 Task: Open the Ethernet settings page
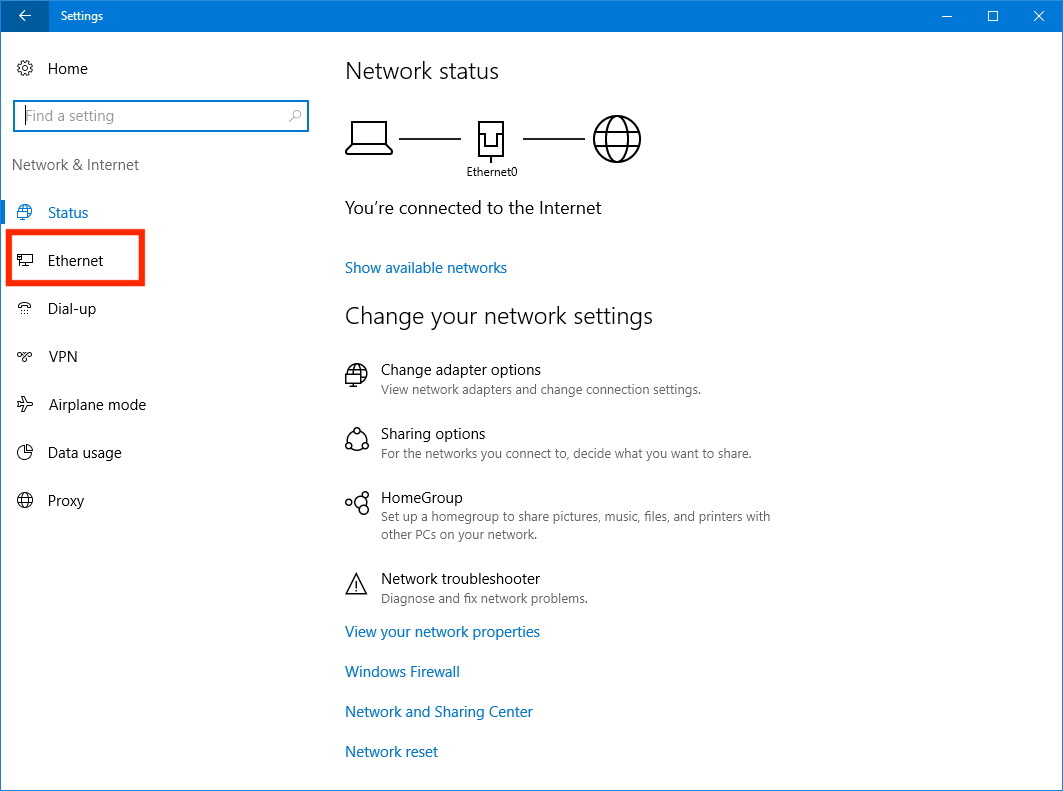(x=75, y=261)
